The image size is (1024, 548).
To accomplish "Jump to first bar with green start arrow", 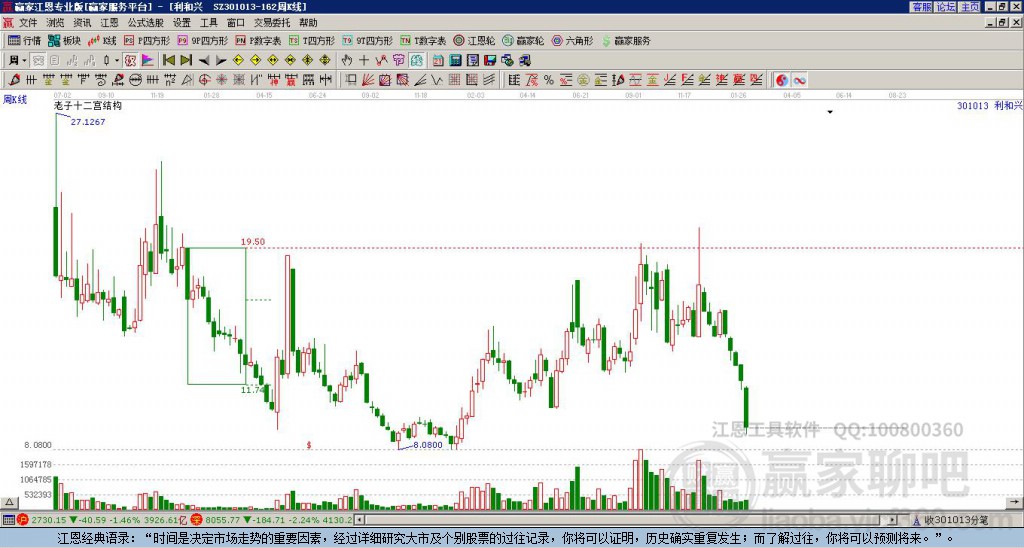I will click(168, 60).
